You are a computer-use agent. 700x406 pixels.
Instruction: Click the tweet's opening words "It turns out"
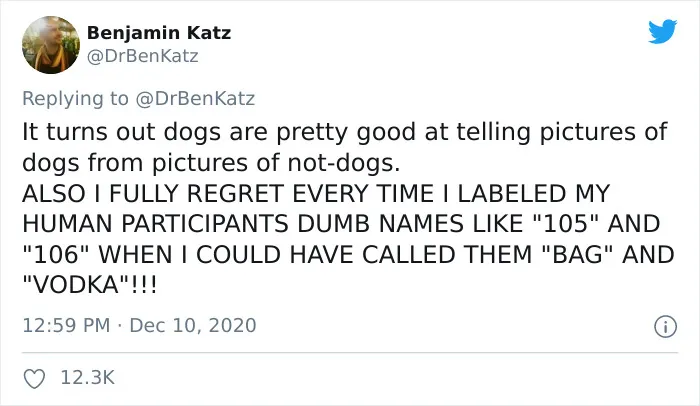pyautogui.click(x=88, y=132)
